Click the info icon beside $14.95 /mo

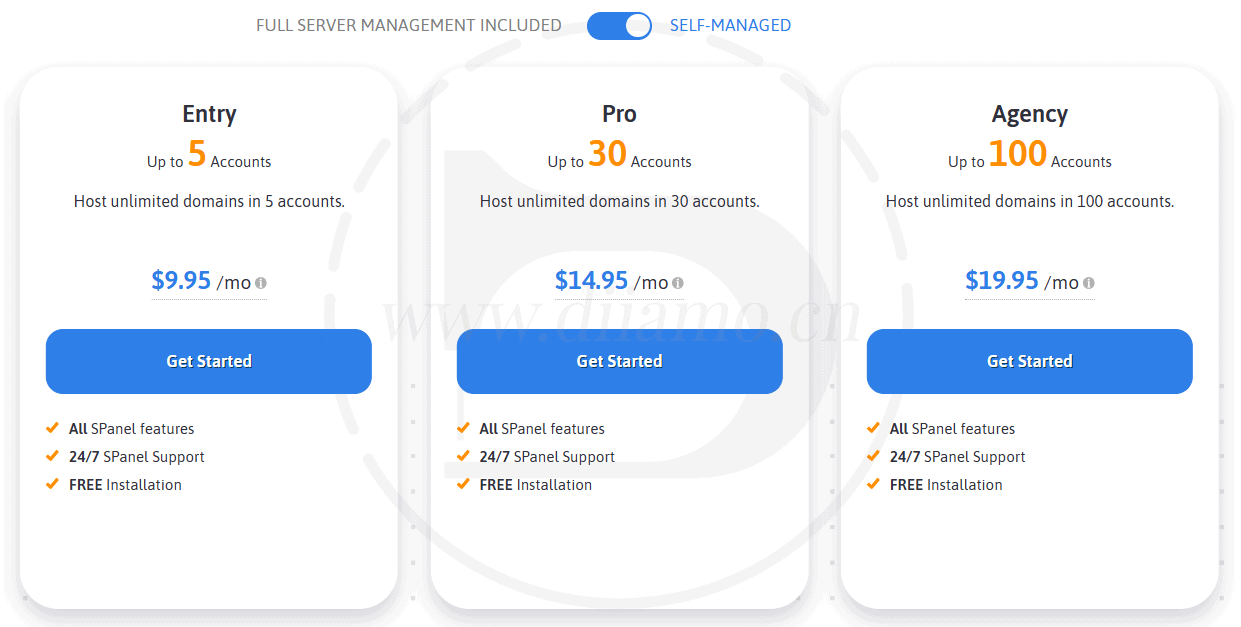tap(678, 283)
